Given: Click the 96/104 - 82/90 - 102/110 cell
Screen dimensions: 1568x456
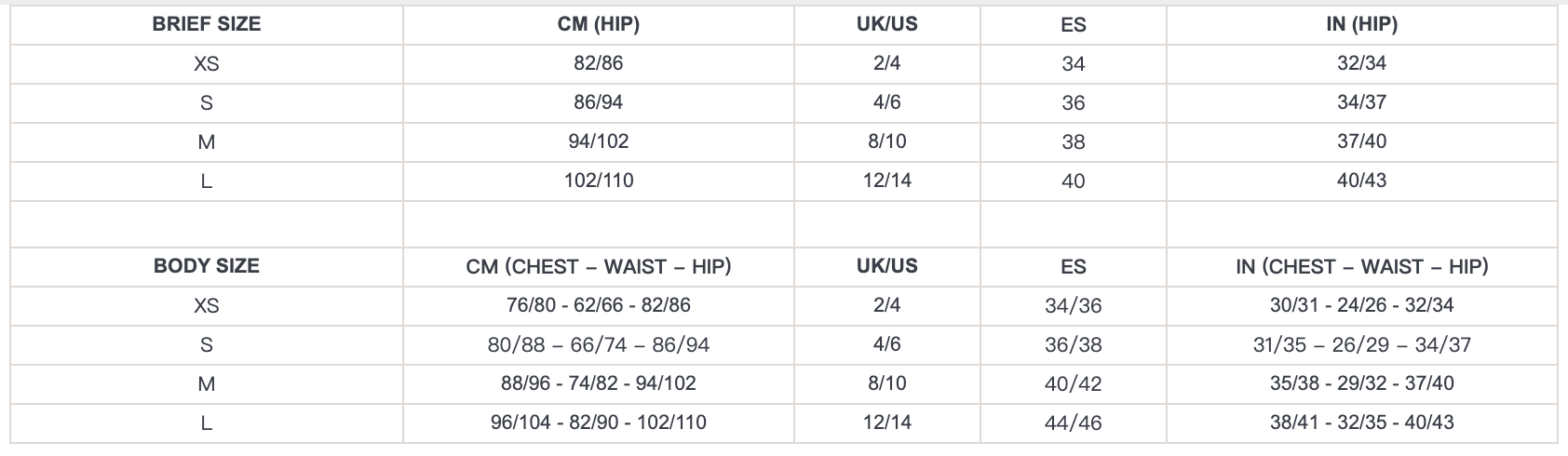Looking at the screenshot, I should tap(599, 422).
